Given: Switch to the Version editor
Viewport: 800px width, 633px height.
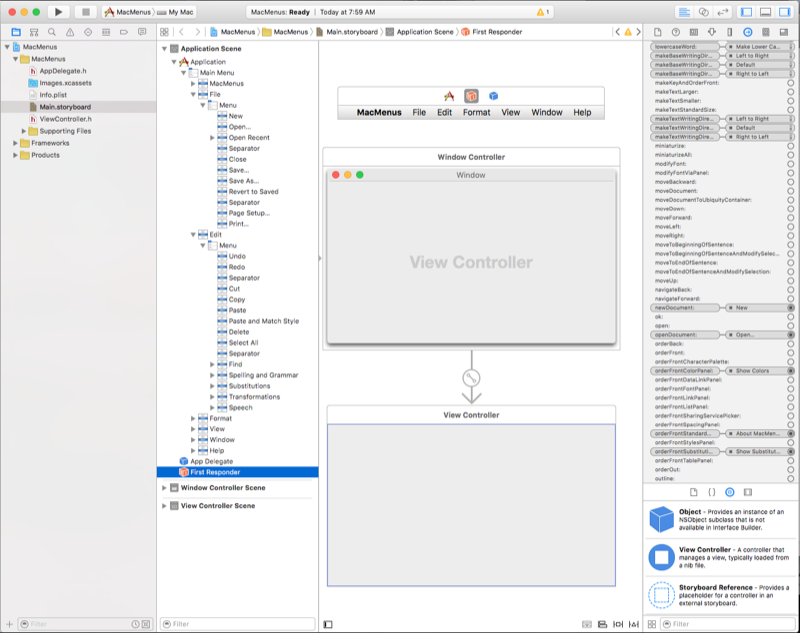Looking at the screenshot, I should 722,11.
